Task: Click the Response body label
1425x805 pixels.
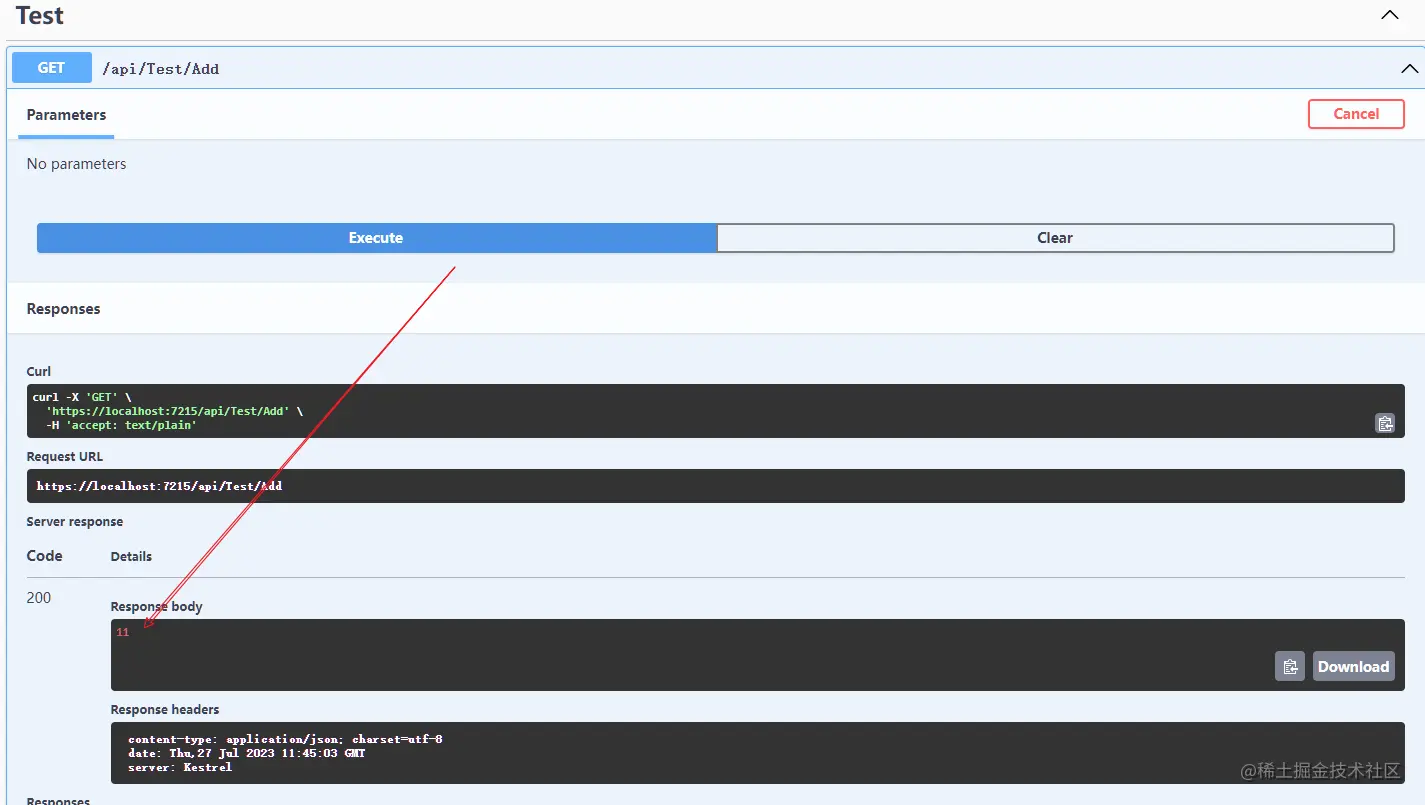Action: tap(156, 607)
